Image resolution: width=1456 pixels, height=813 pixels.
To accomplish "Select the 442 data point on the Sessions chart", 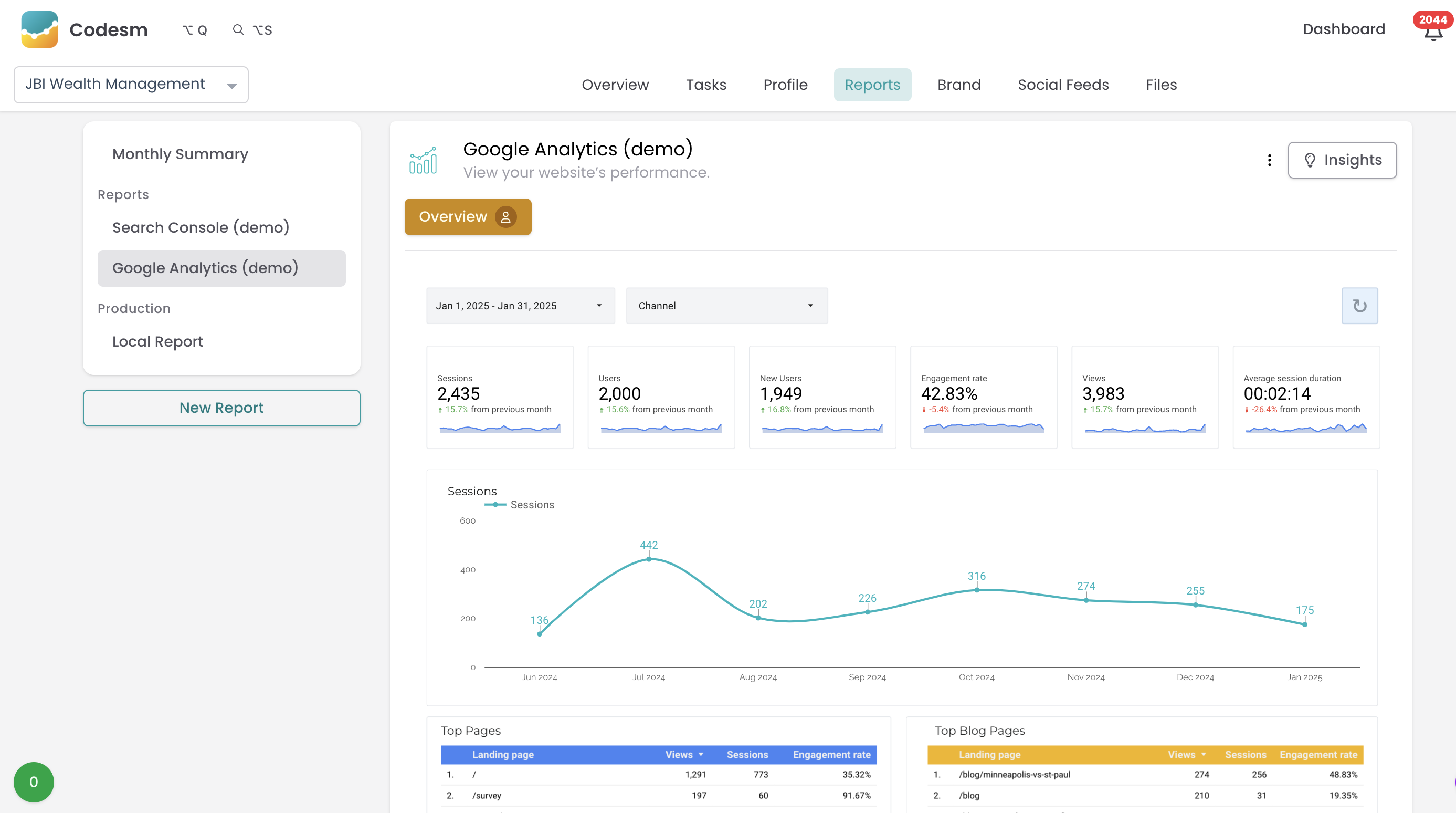I will tap(648, 560).
